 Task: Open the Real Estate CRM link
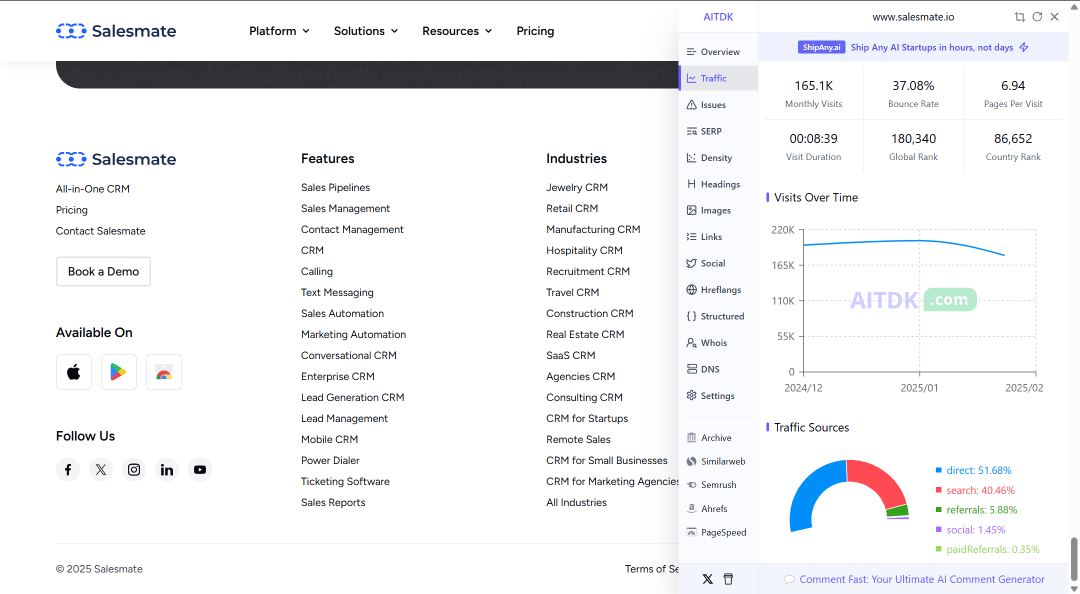[585, 334]
